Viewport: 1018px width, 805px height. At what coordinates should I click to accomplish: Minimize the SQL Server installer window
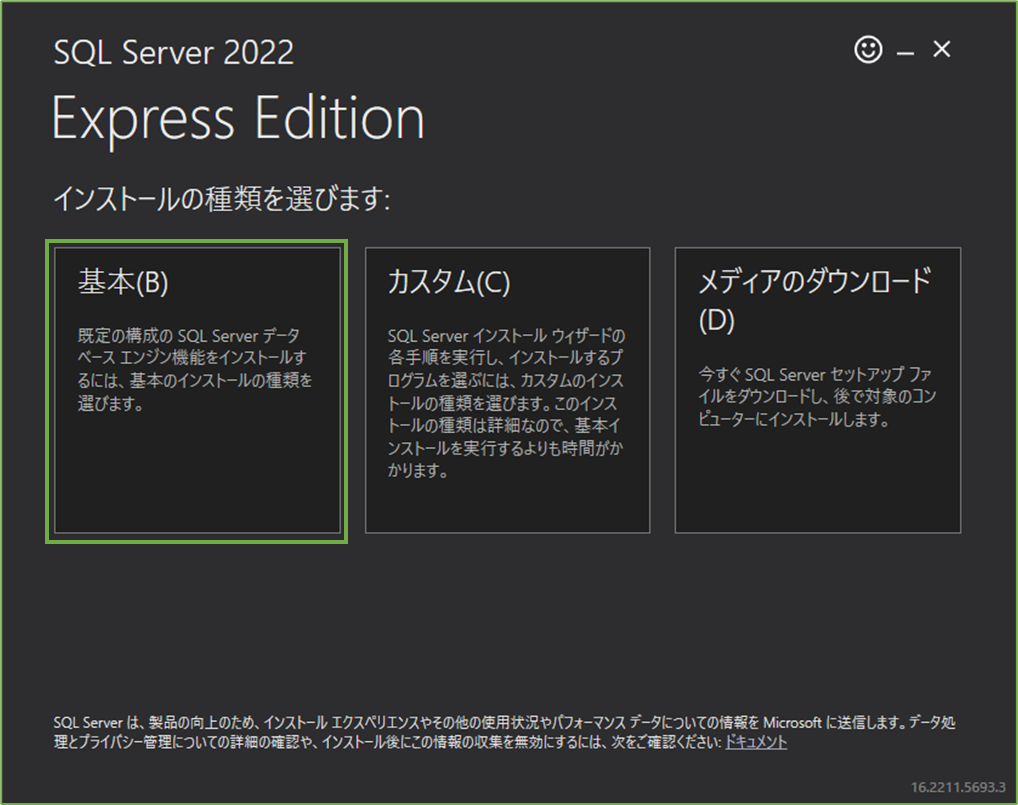click(x=905, y=51)
